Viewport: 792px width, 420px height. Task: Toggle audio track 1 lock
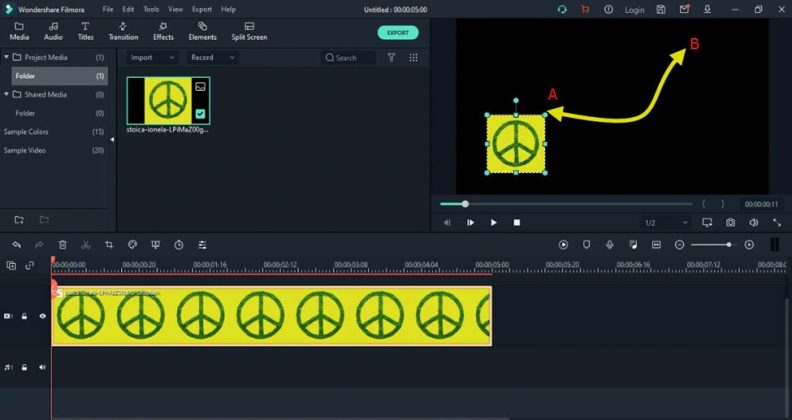[x=24, y=368]
